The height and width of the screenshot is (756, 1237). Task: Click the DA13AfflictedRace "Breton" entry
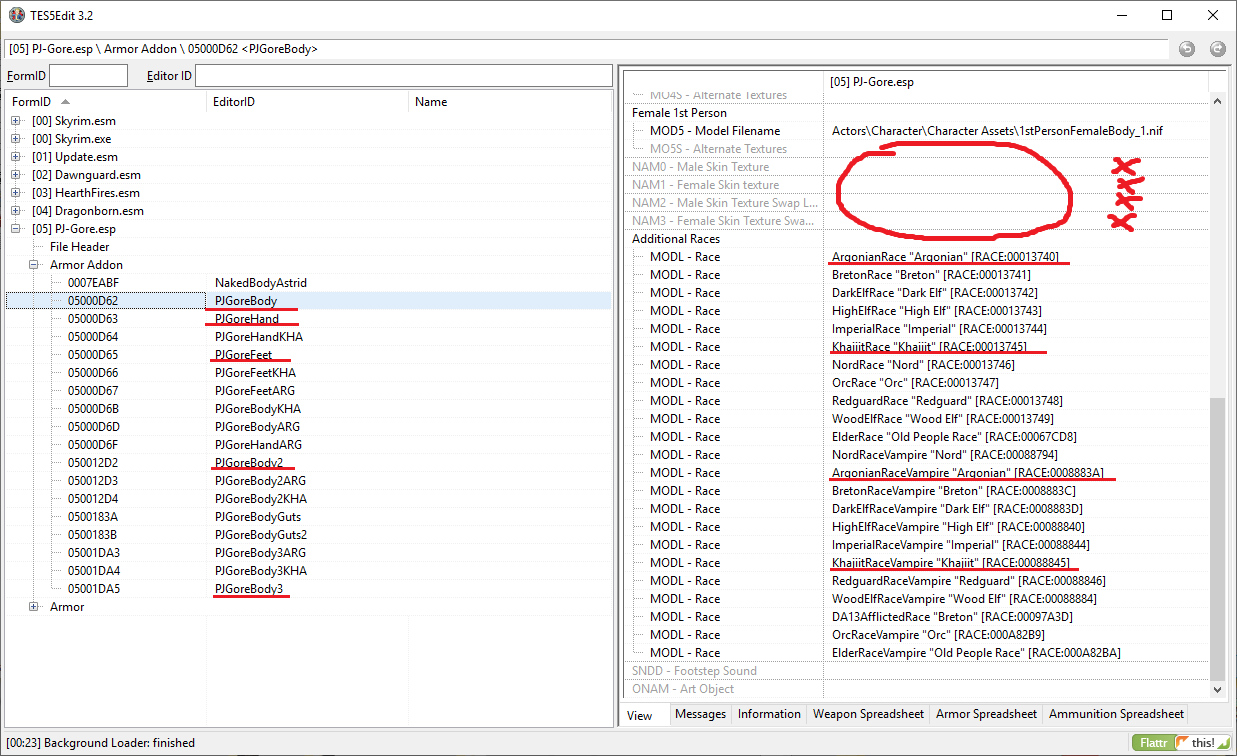pyautogui.click(x=952, y=617)
